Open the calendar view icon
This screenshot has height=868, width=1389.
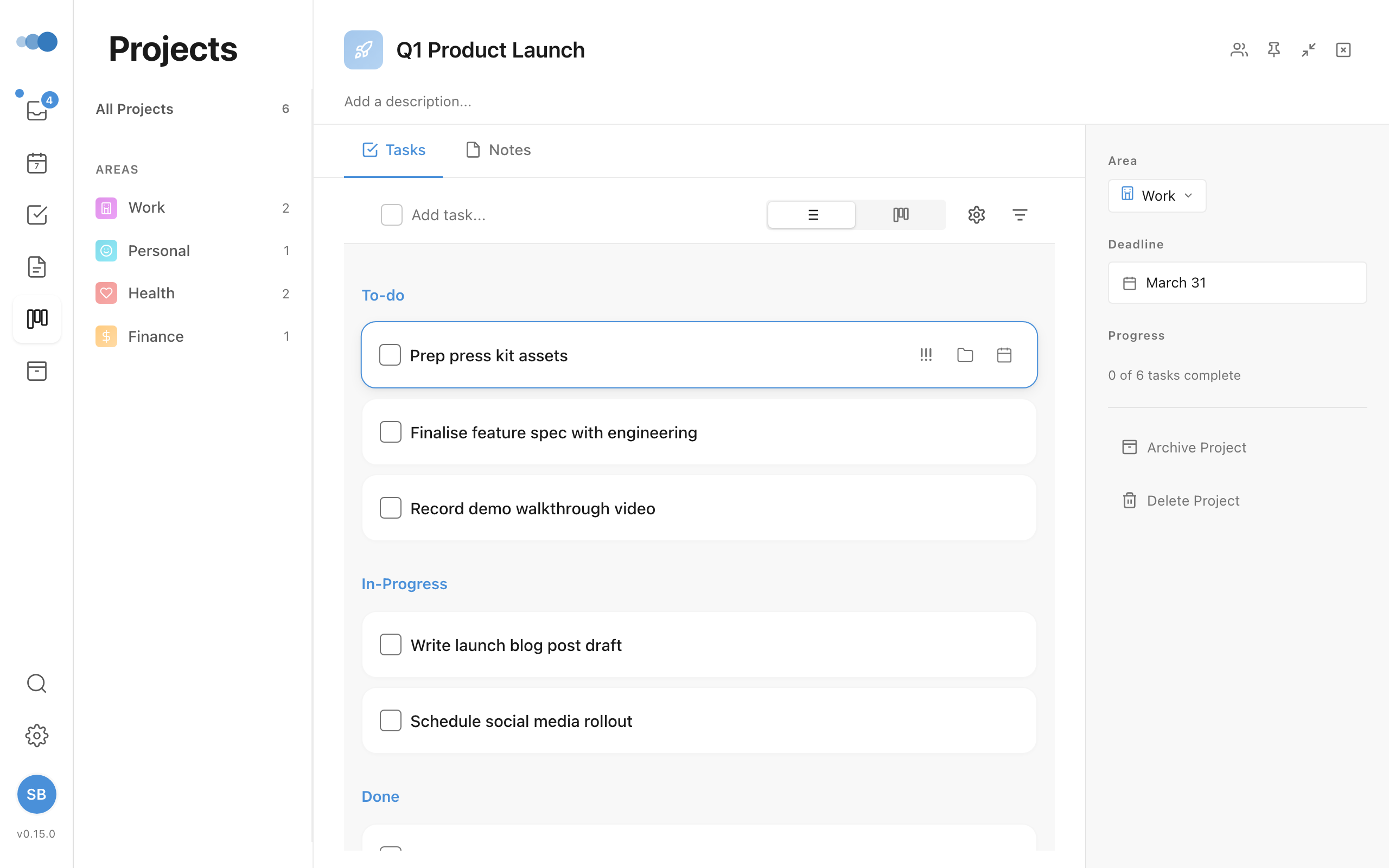[37, 163]
